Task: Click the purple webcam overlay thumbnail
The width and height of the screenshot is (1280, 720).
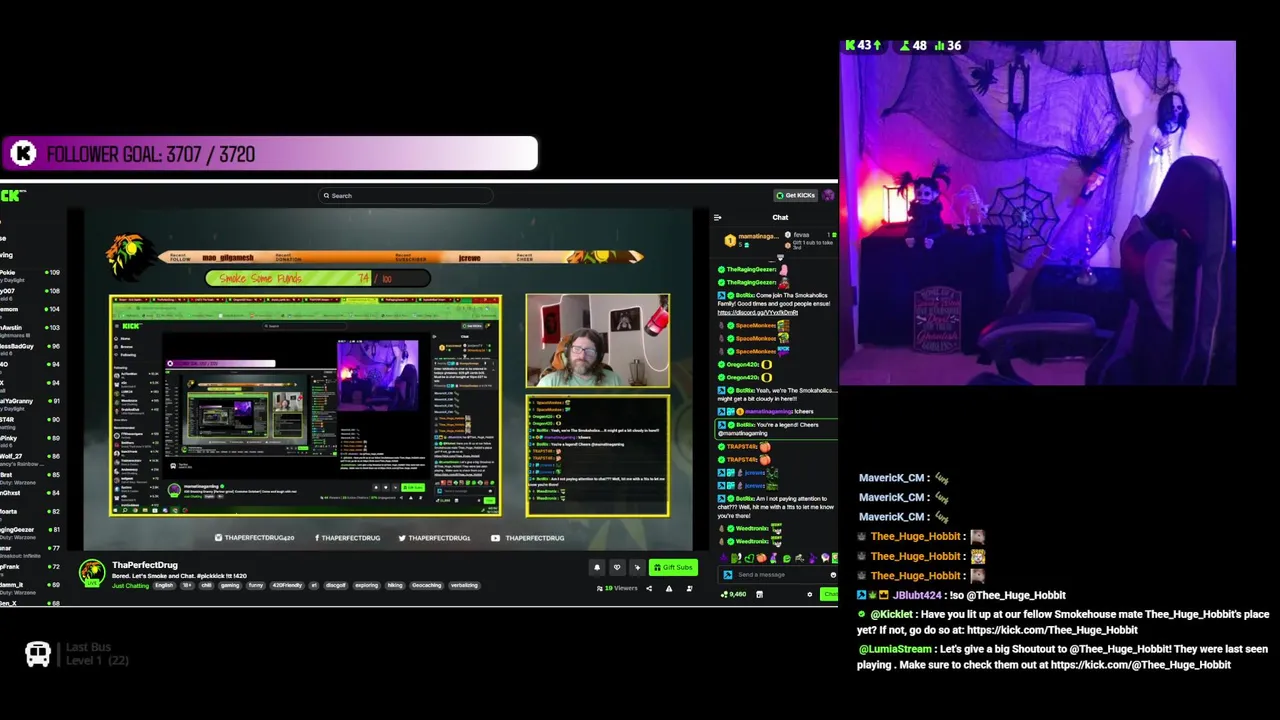Action: pos(1037,213)
